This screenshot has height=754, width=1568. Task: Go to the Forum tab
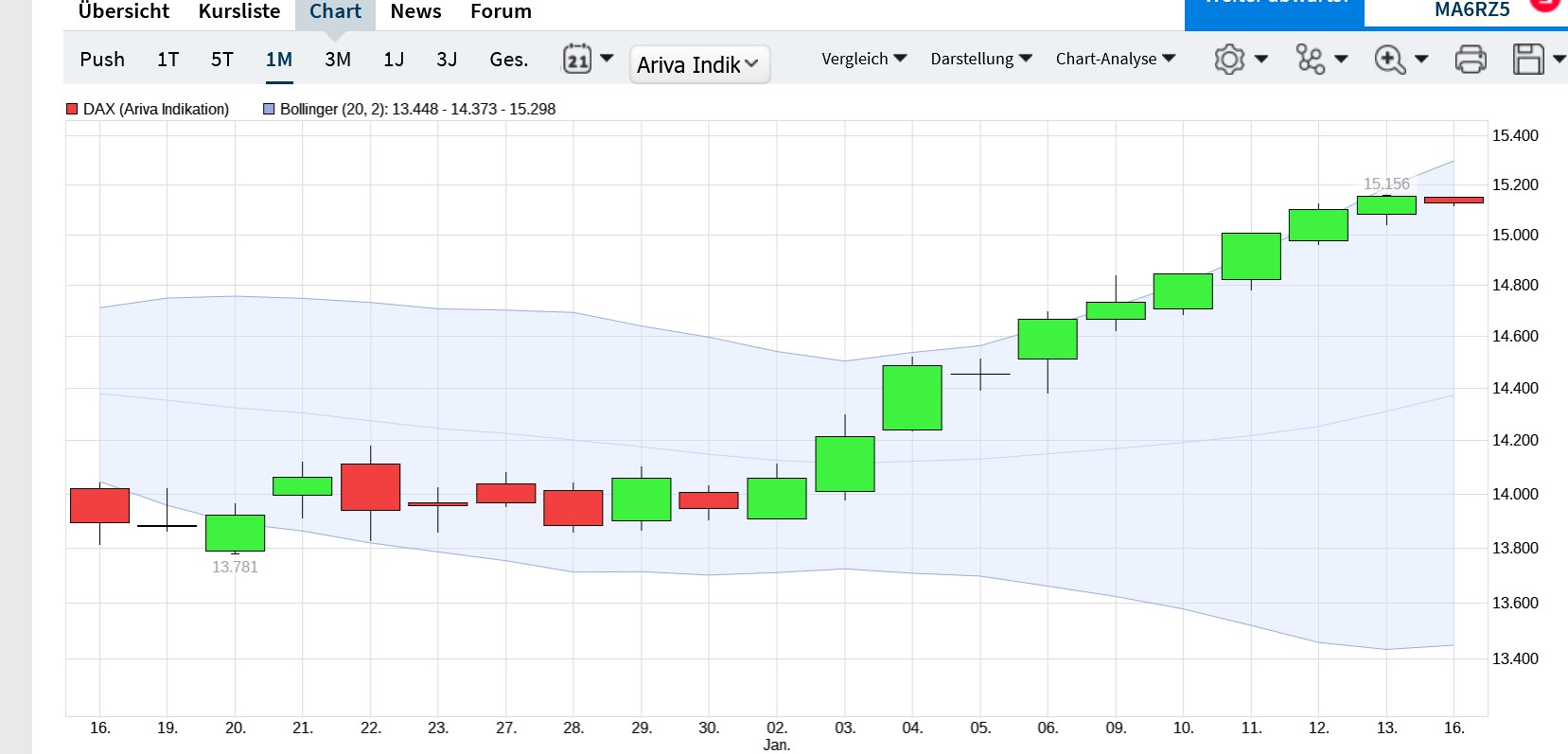coord(501,11)
